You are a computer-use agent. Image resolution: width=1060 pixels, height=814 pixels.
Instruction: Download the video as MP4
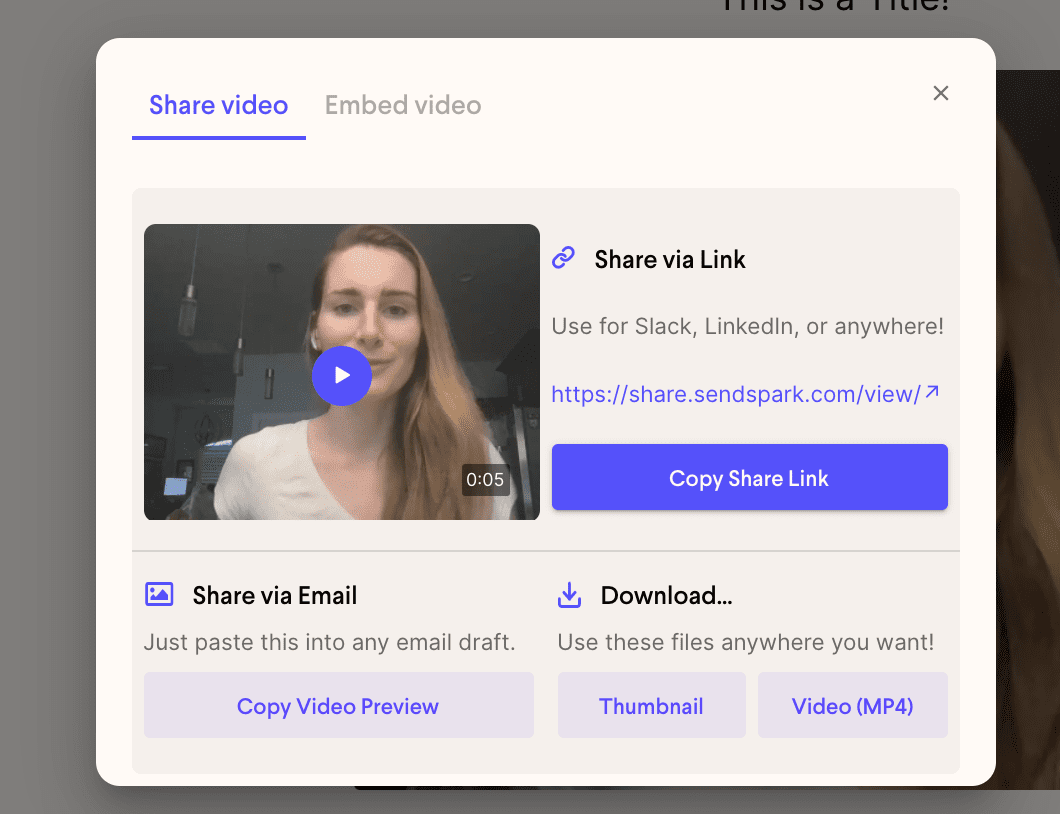pyautogui.click(x=852, y=706)
